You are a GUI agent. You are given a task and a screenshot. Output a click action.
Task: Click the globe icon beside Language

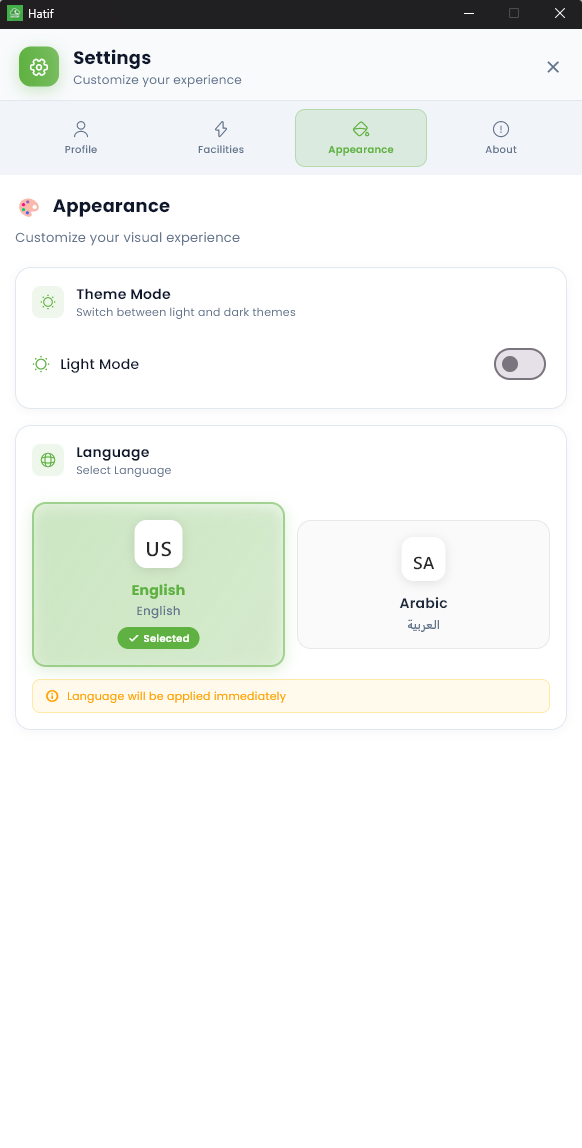47,459
